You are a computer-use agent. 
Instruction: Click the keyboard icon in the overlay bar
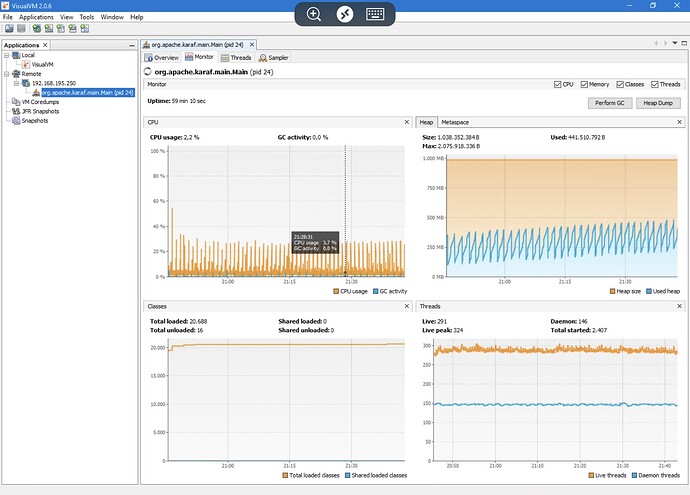(x=375, y=14)
